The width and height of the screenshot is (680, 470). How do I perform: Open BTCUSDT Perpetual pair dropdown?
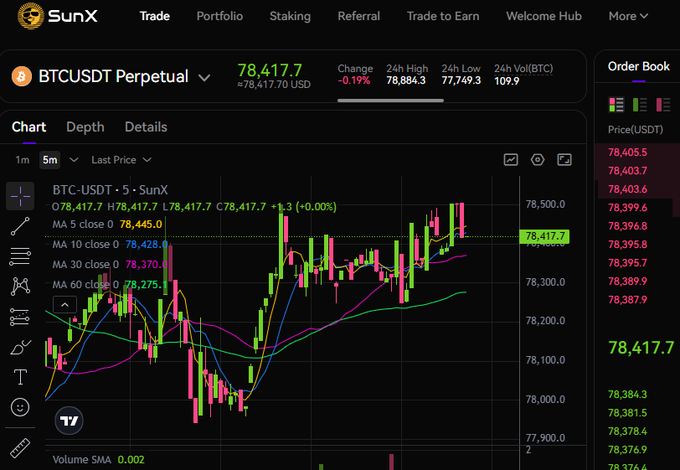204,78
